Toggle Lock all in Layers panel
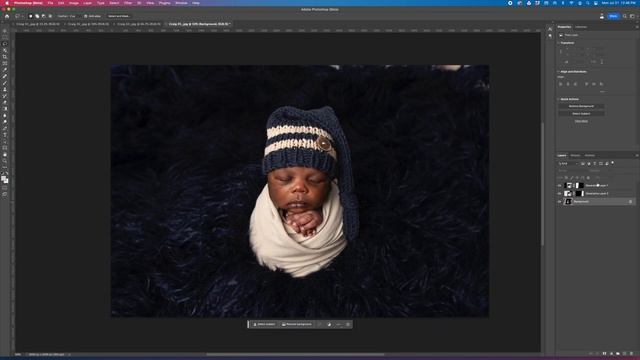This screenshot has height=360, width=640. tap(588, 178)
